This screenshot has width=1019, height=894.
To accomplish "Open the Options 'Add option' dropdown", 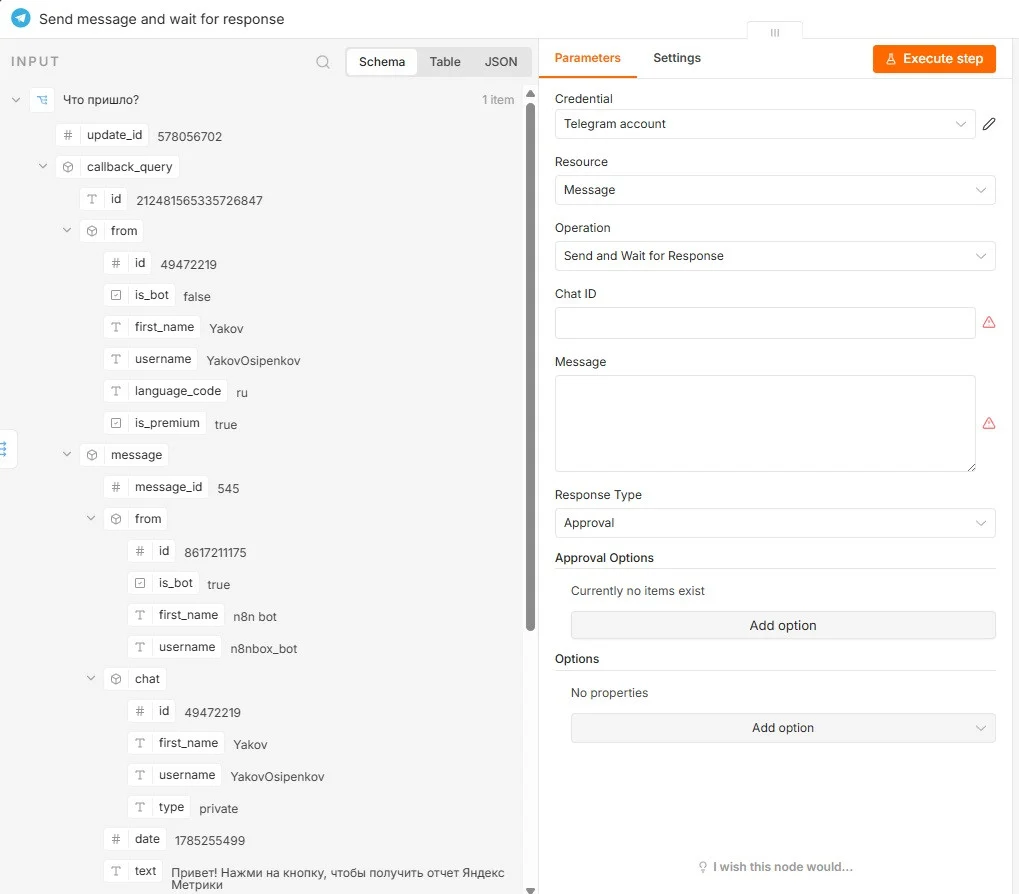I will (x=782, y=728).
